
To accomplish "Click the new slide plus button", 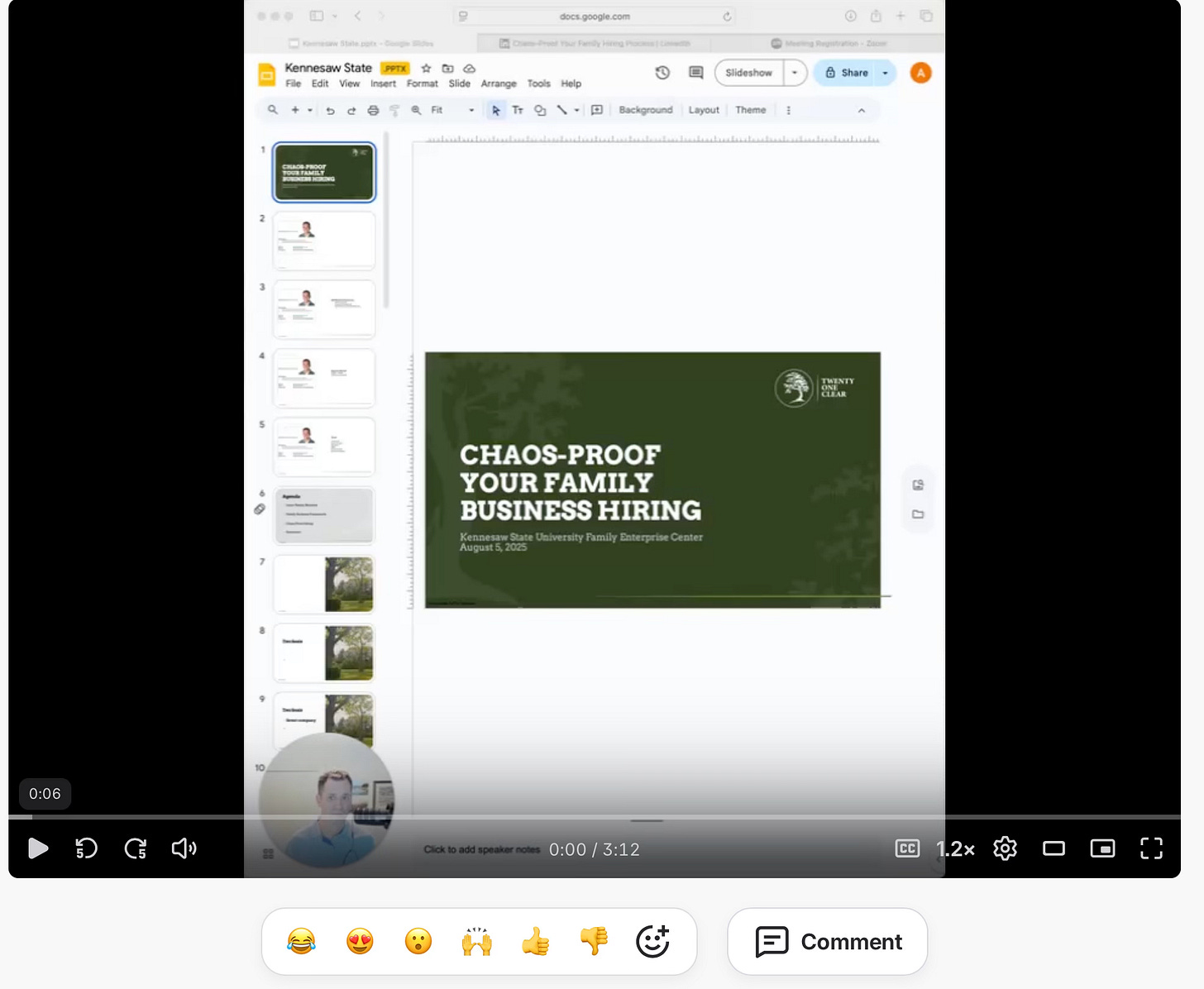I will [x=295, y=110].
